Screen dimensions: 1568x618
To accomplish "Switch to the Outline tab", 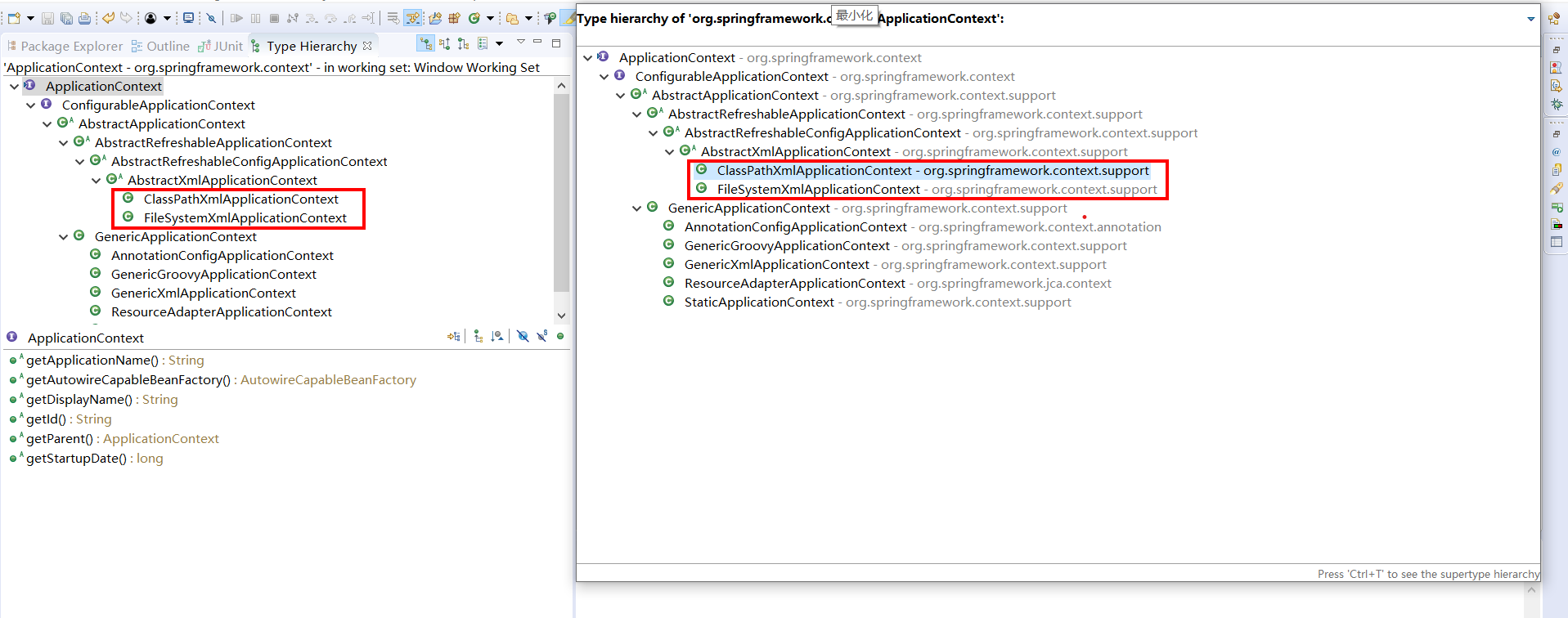I will pos(160,46).
